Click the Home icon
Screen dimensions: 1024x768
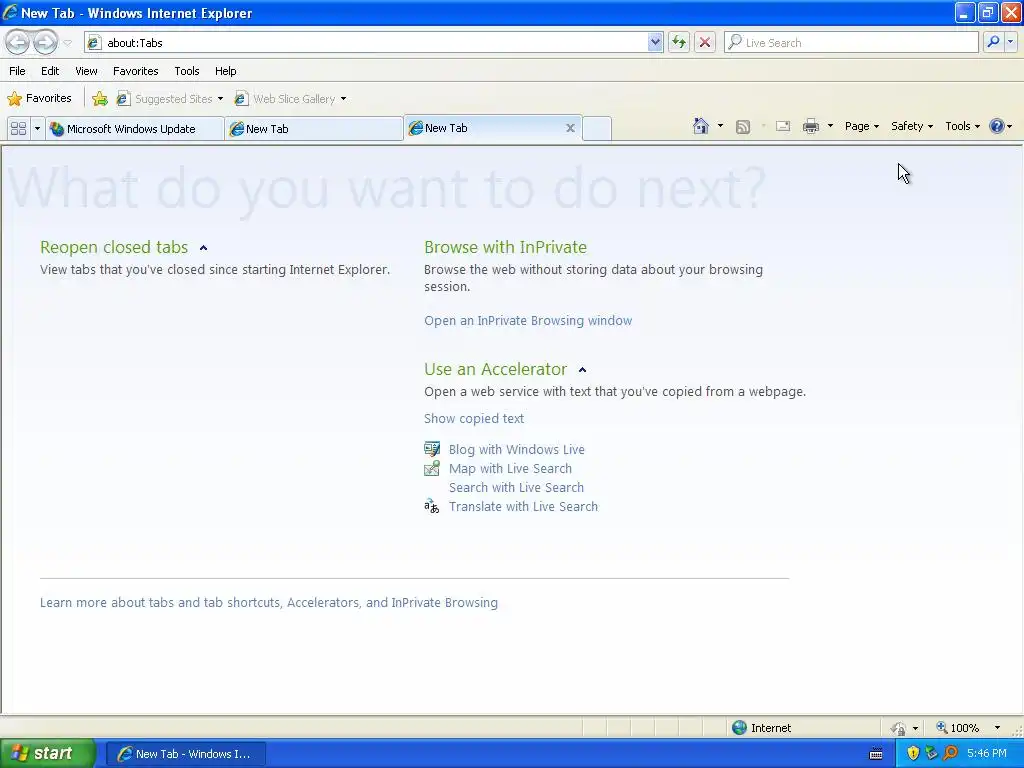click(701, 126)
